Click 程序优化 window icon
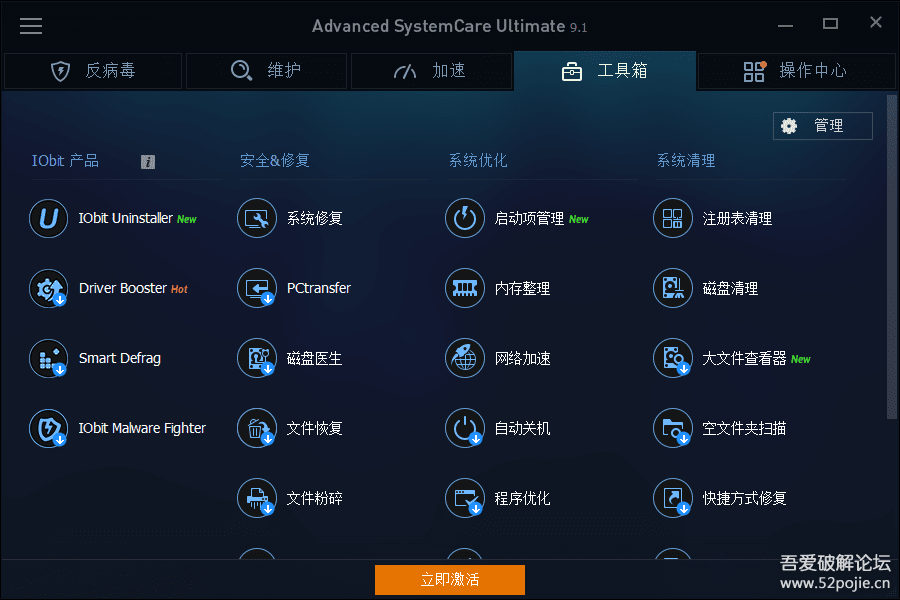 (465, 498)
